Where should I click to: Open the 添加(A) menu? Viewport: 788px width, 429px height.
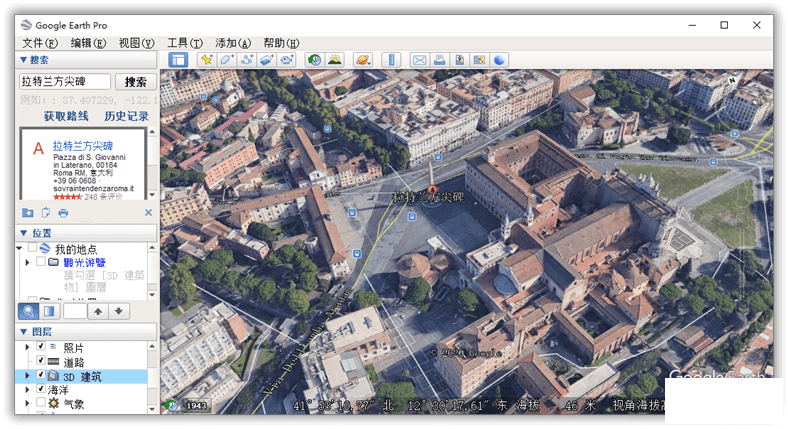(x=233, y=43)
